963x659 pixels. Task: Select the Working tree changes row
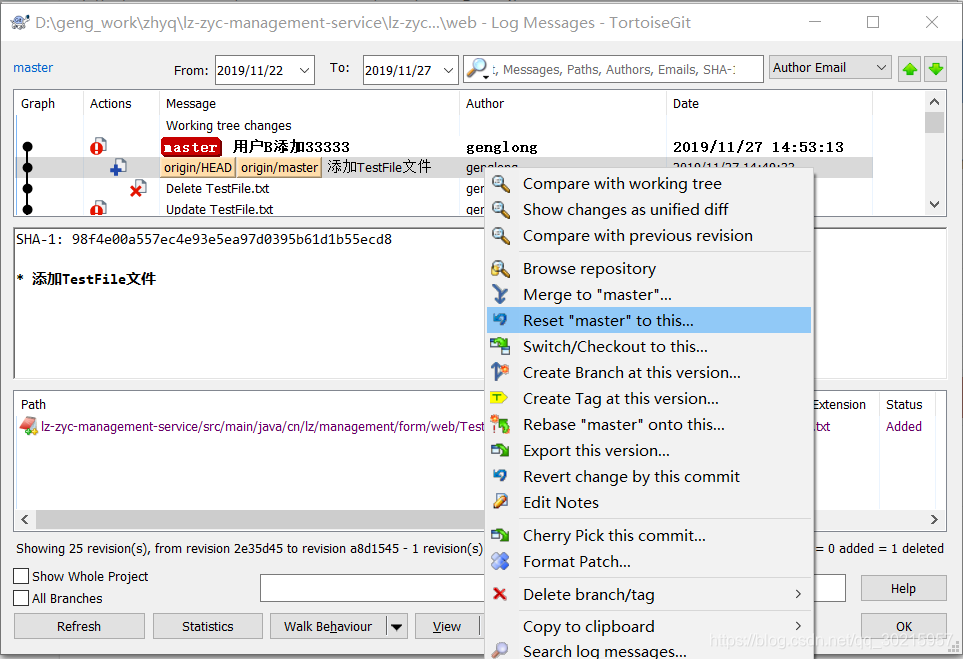443,125
